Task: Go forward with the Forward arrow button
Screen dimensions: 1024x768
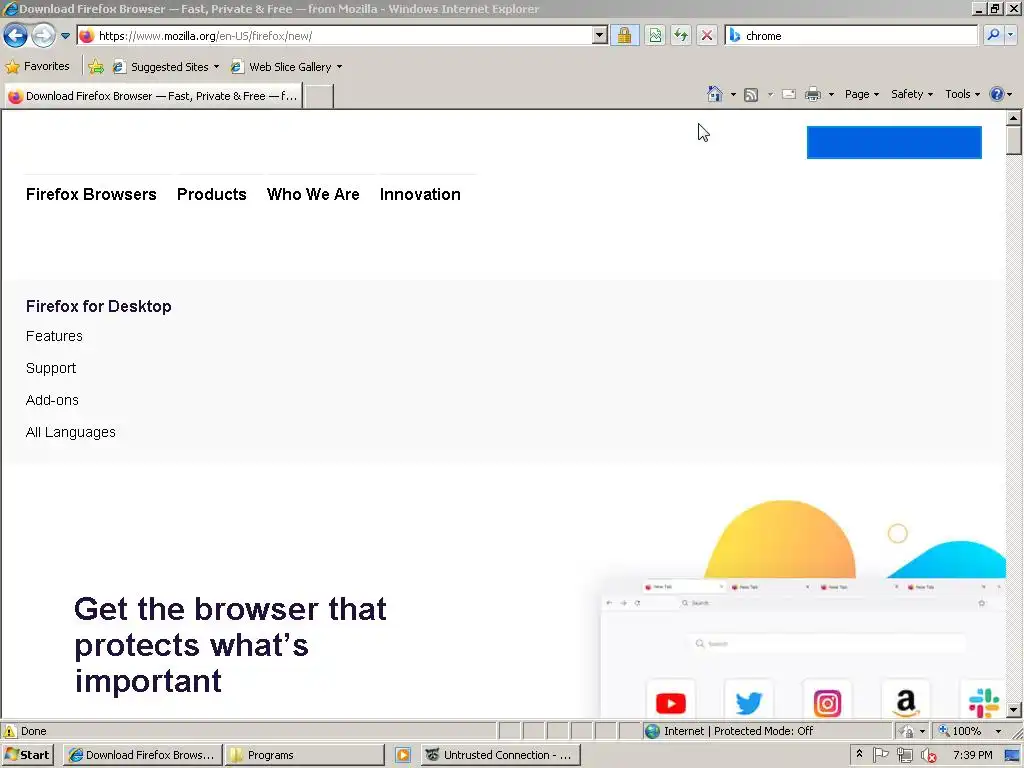Action: [x=44, y=35]
